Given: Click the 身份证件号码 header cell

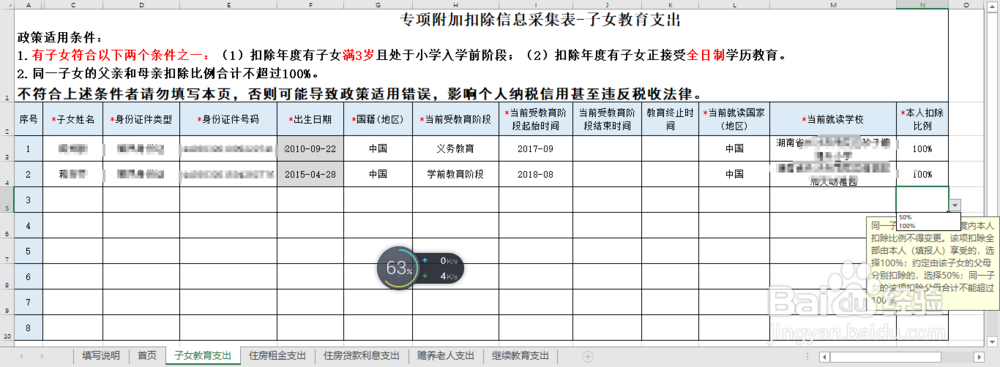Looking at the screenshot, I should coord(228,119).
